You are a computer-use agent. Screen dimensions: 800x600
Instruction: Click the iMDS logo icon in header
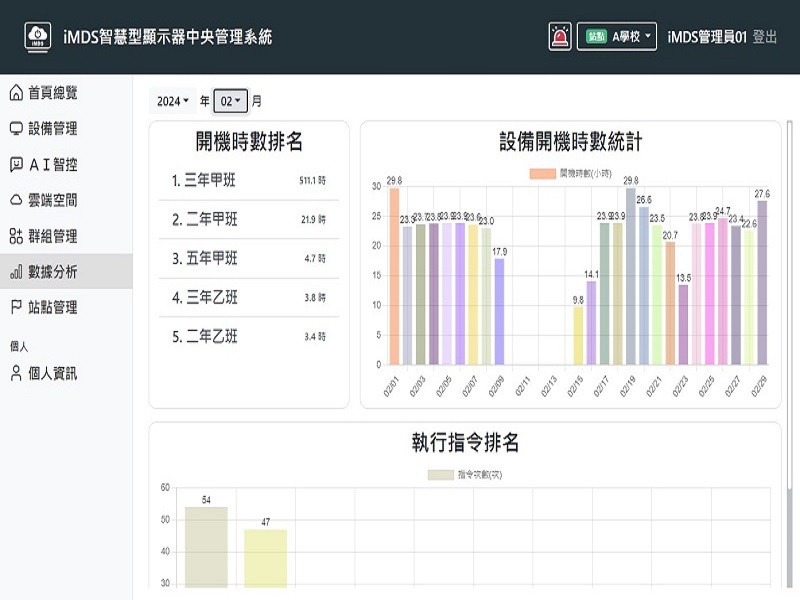pyautogui.click(x=38, y=37)
